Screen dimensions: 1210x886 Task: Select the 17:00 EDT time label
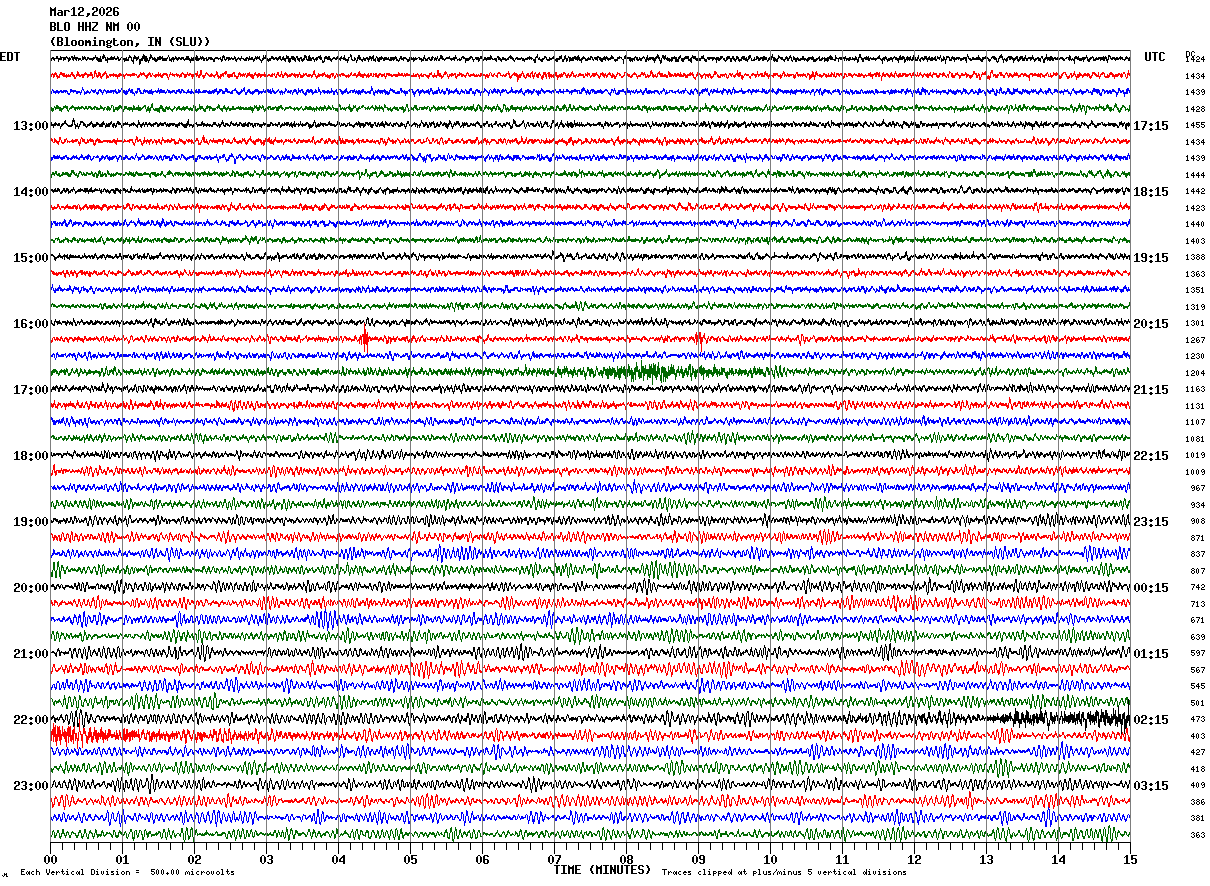(30, 390)
